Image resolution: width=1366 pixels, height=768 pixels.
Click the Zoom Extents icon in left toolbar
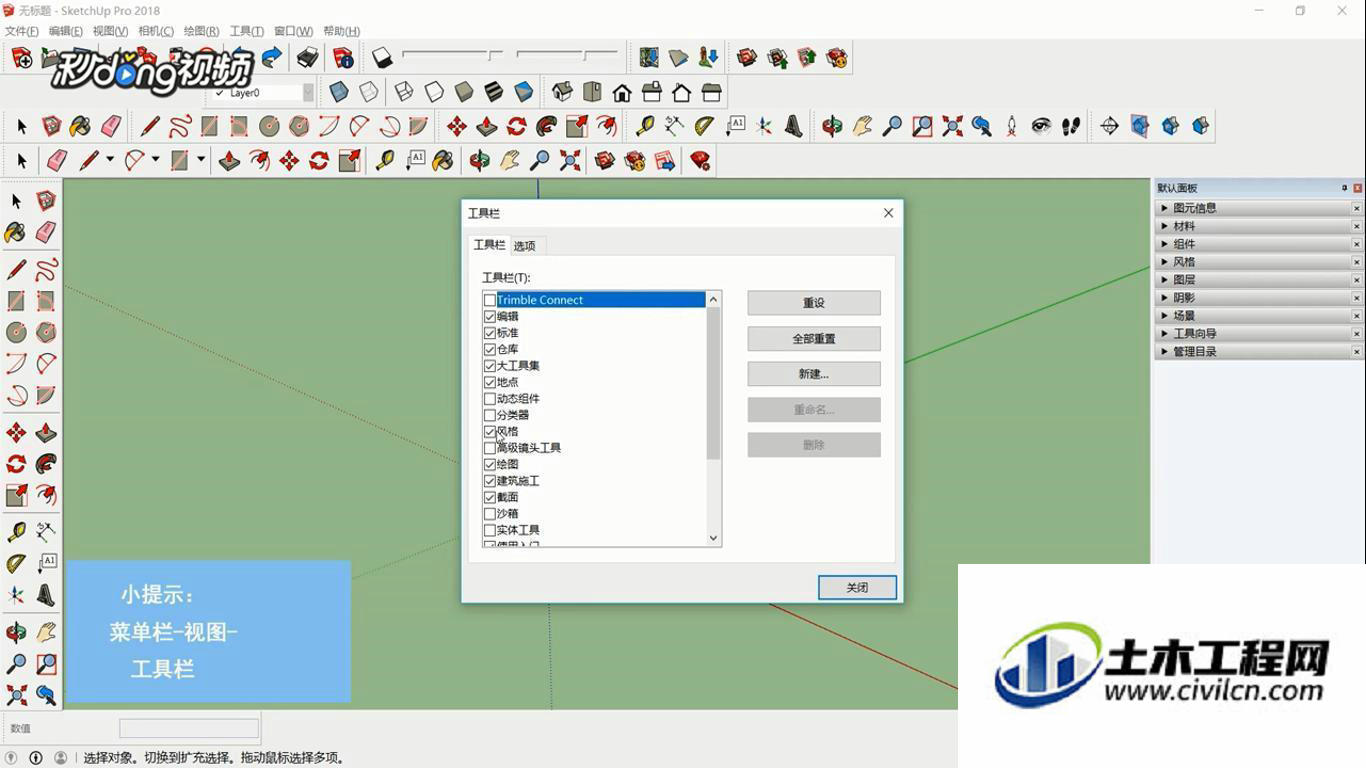click(x=16, y=694)
